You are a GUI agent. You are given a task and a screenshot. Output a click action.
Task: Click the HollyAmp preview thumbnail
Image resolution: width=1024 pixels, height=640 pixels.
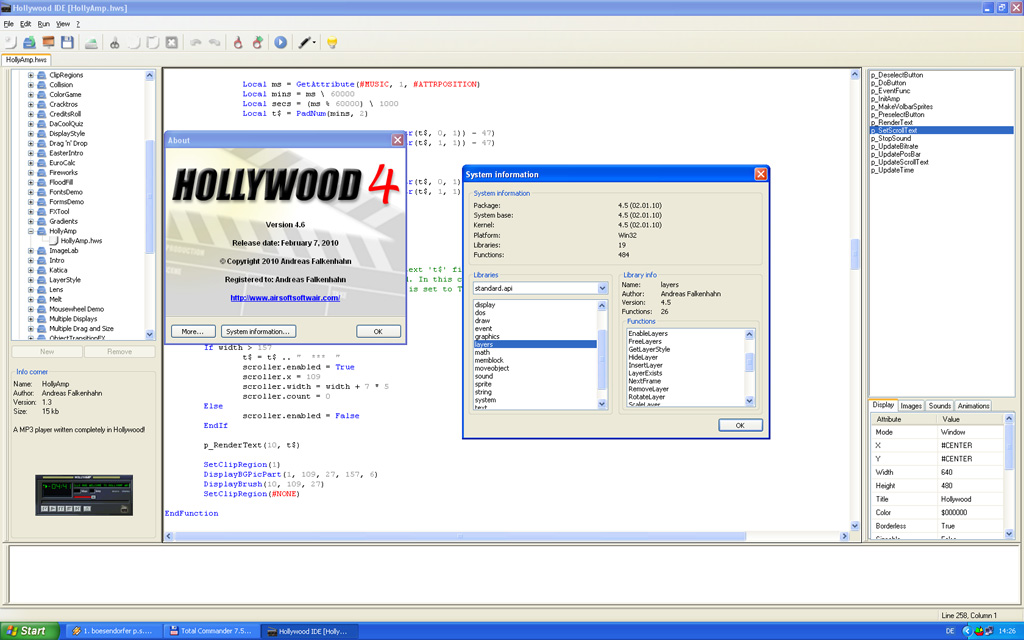(x=84, y=495)
